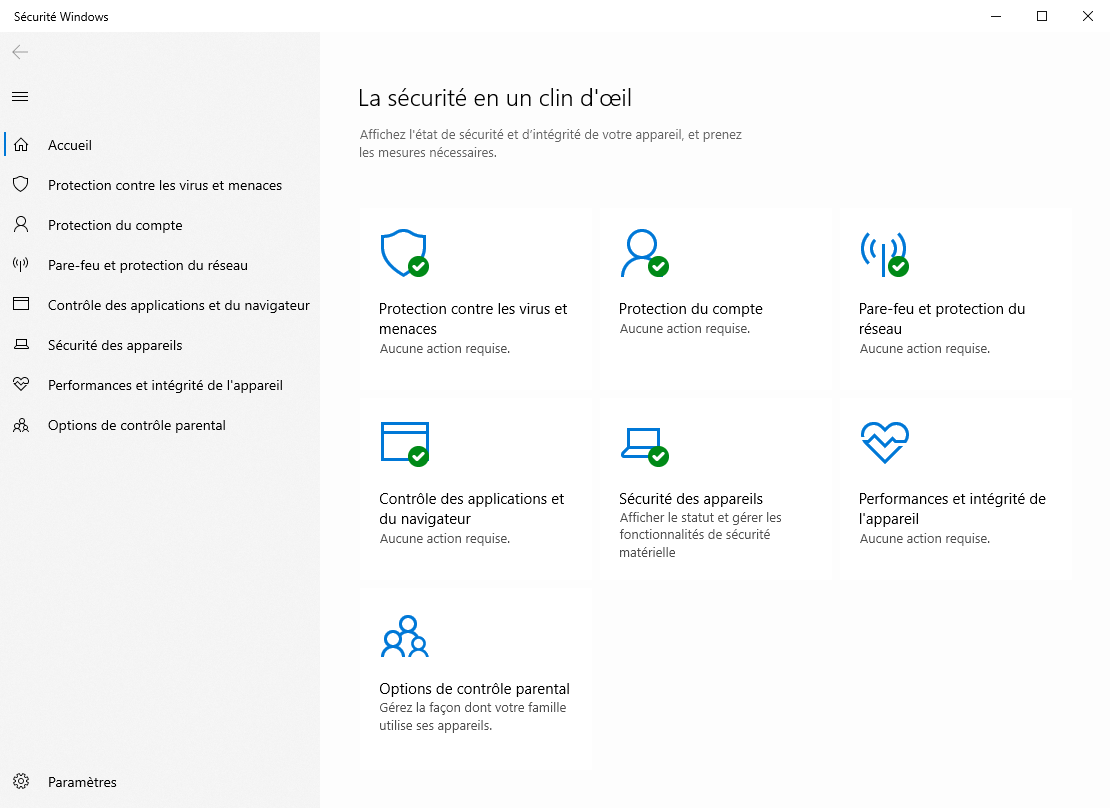Open Performances et intégrité de l'appareil in sidebar

click(x=160, y=385)
